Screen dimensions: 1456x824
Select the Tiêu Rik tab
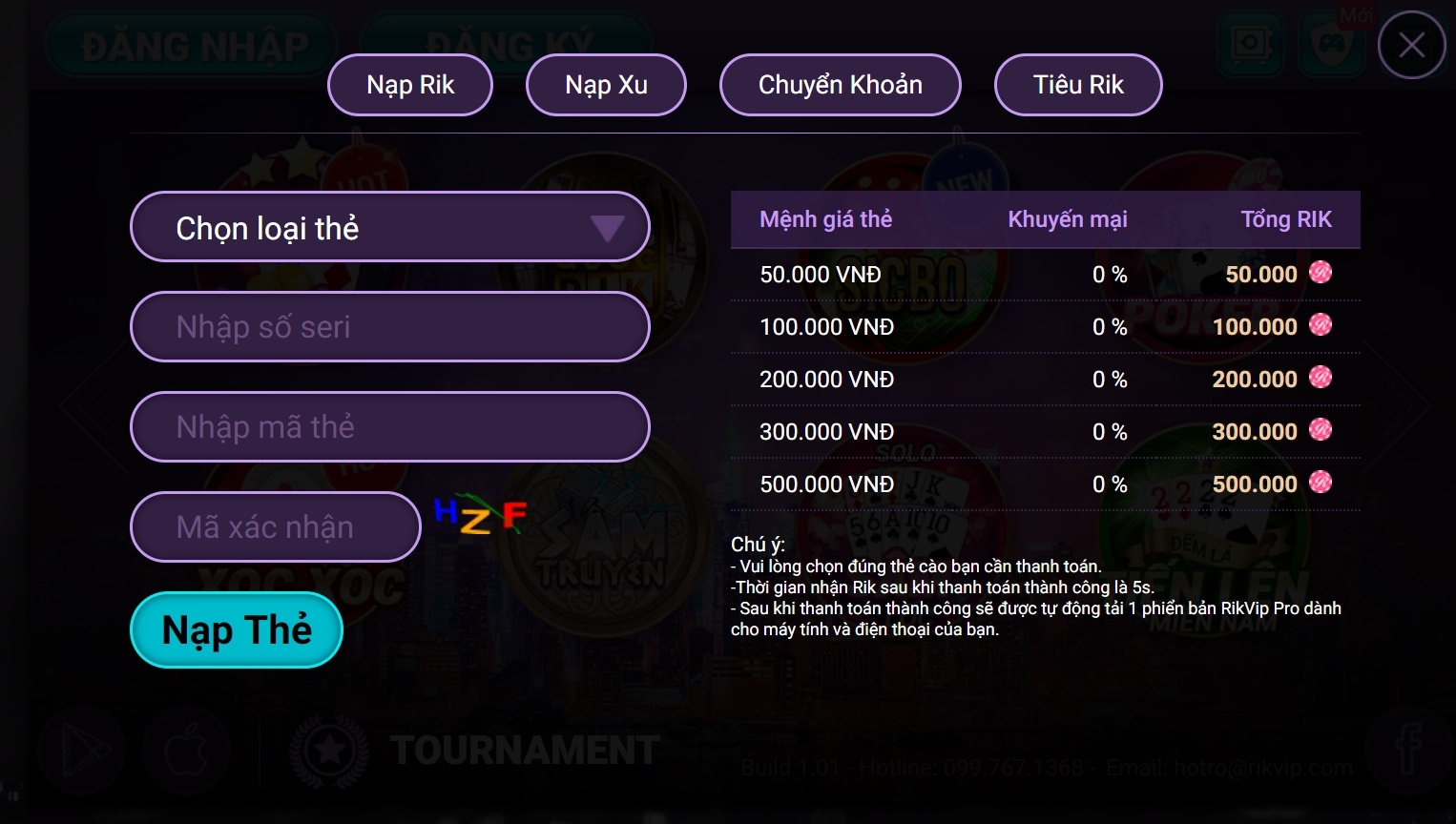pos(1078,85)
